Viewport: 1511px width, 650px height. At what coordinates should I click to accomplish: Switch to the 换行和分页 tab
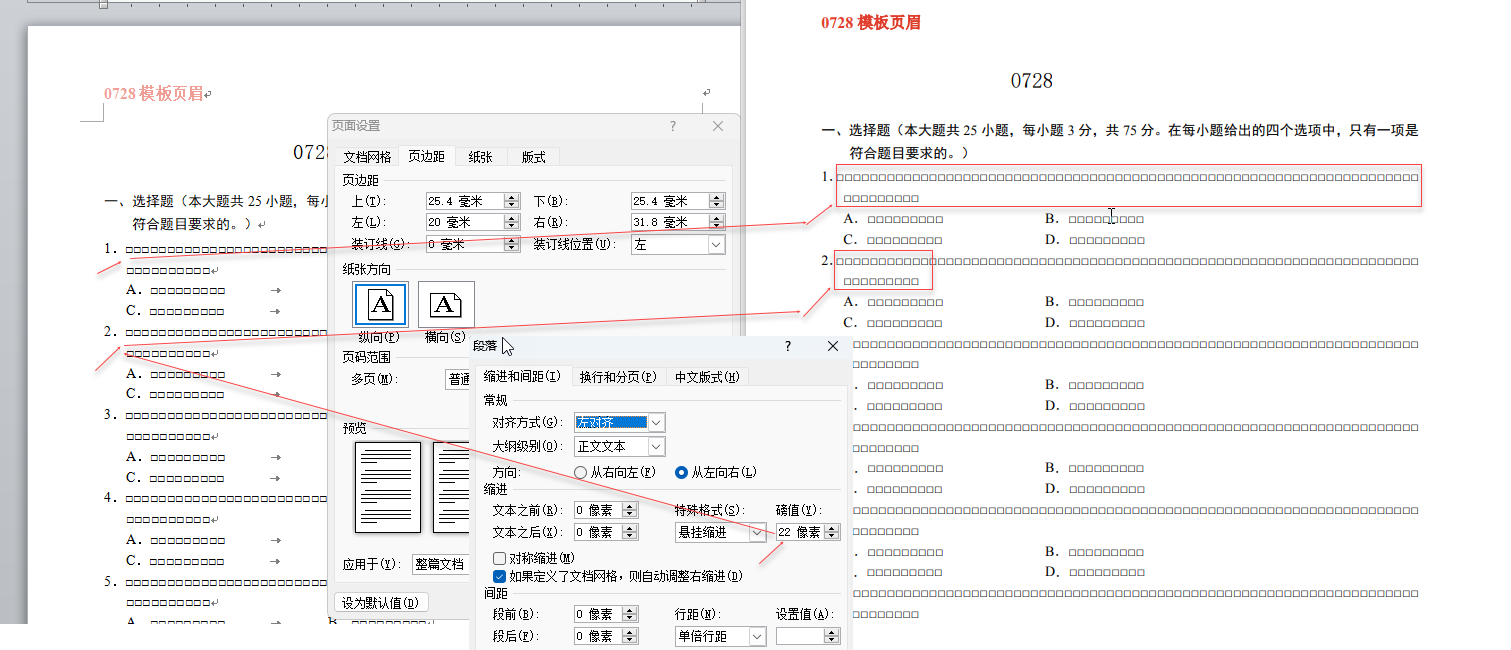tap(618, 377)
